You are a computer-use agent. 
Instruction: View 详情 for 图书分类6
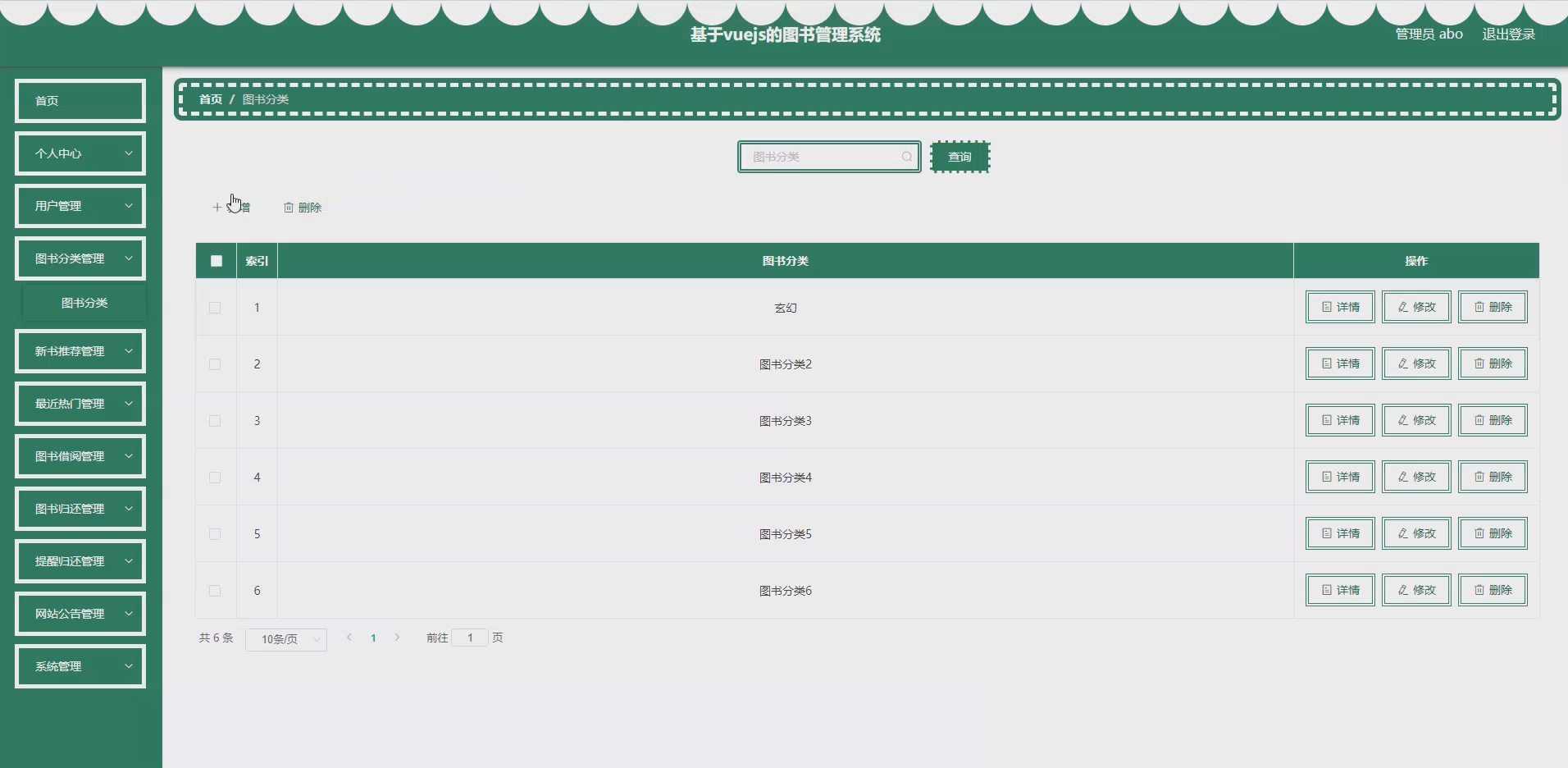tap(1340, 590)
